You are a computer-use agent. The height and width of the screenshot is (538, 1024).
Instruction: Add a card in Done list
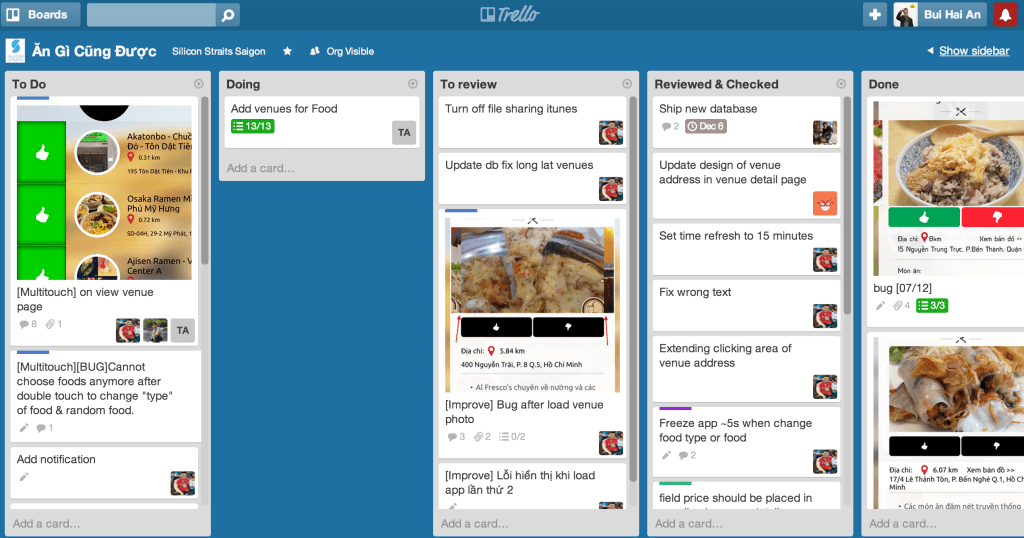[903, 524]
